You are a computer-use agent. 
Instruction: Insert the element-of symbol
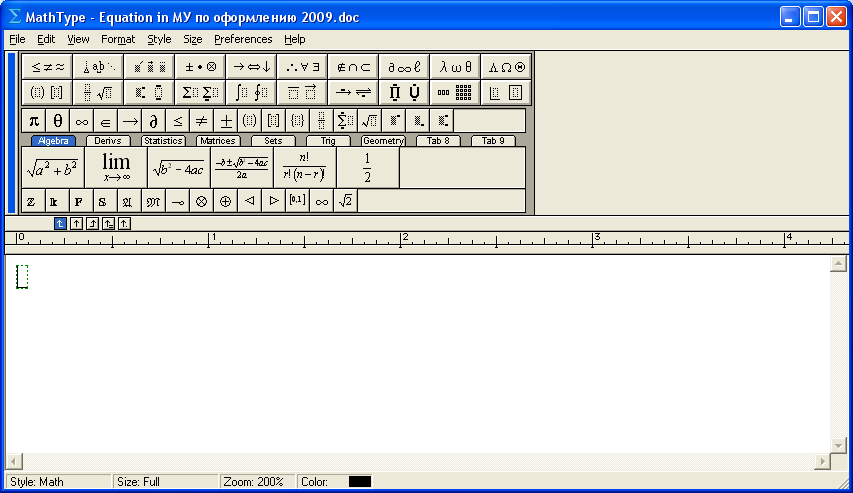click(x=106, y=121)
